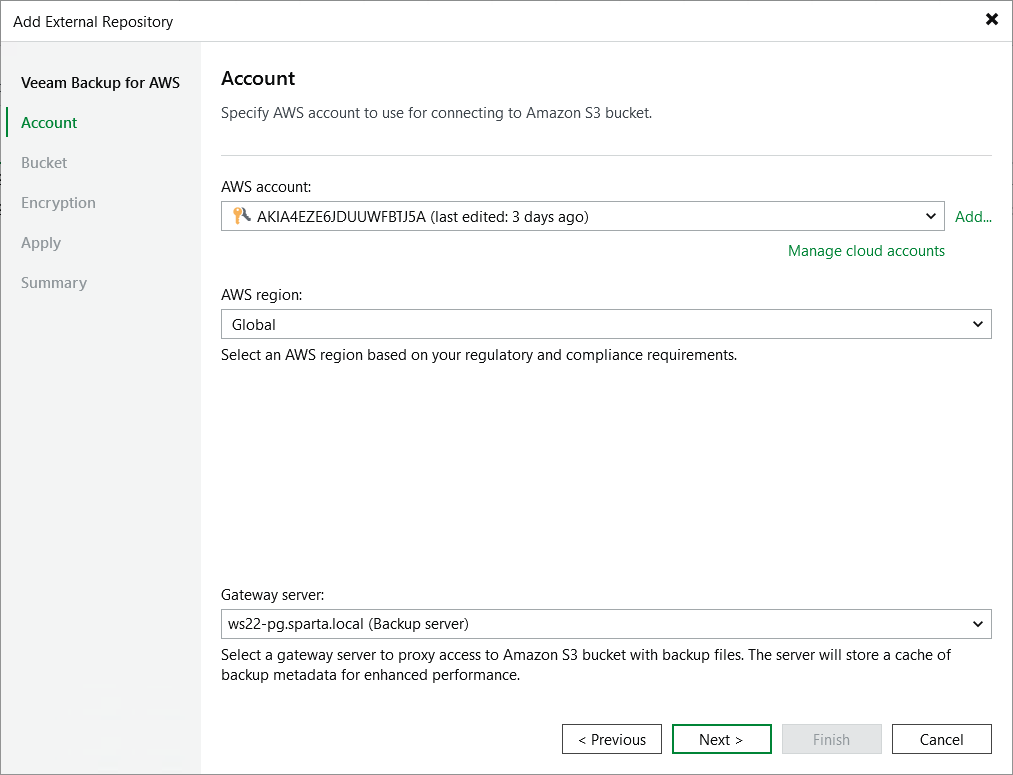This screenshot has width=1013, height=775.
Task: Click the Cancel button
Action: point(941,739)
